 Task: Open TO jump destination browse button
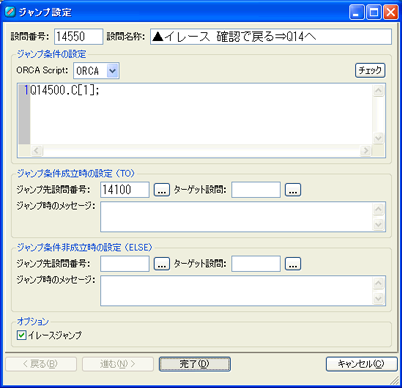pos(162,190)
